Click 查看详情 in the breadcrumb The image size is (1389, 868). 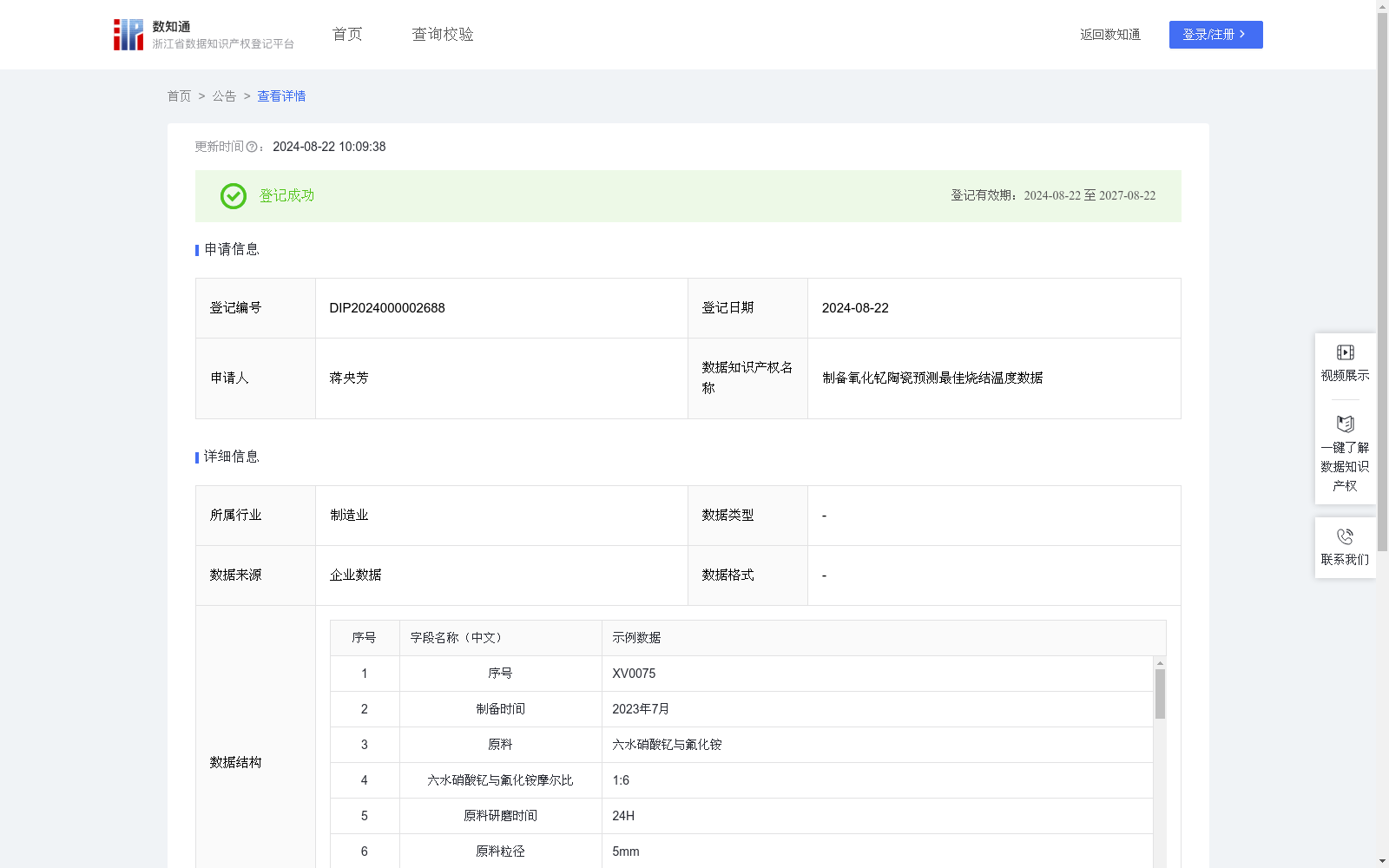pyautogui.click(x=281, y=96)
